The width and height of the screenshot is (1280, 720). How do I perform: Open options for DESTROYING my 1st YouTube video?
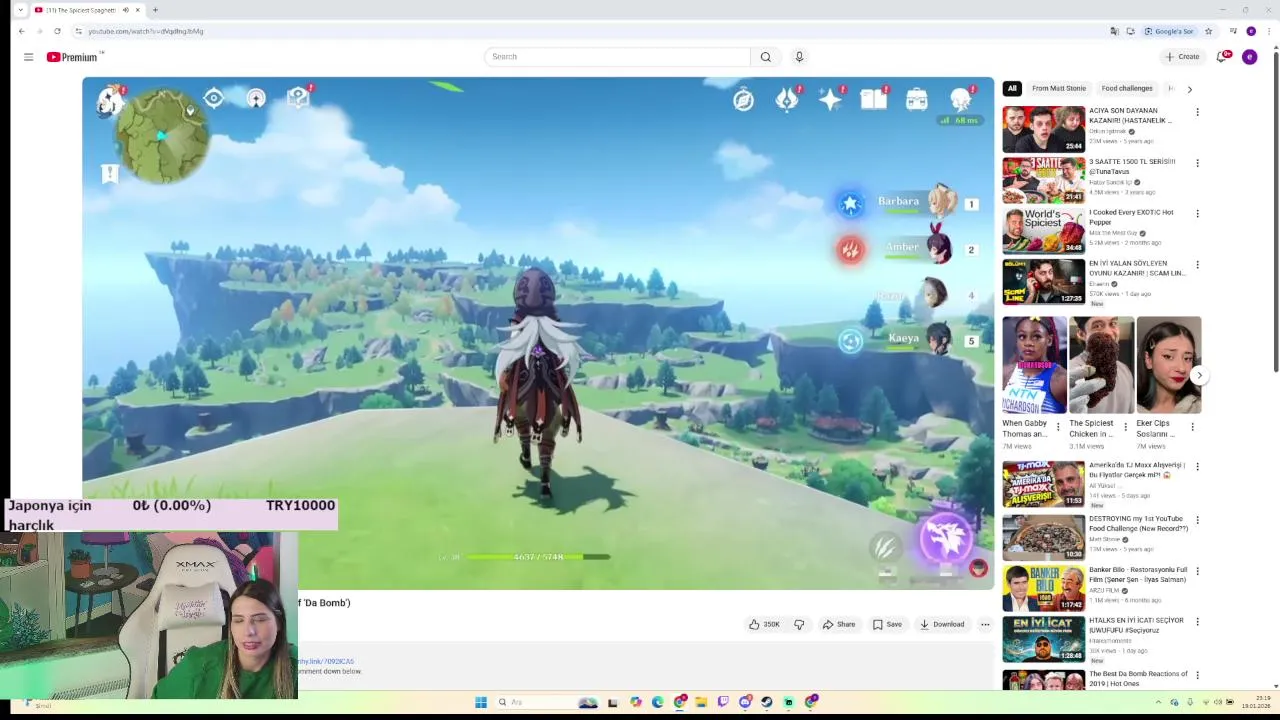click(1197, 520)
